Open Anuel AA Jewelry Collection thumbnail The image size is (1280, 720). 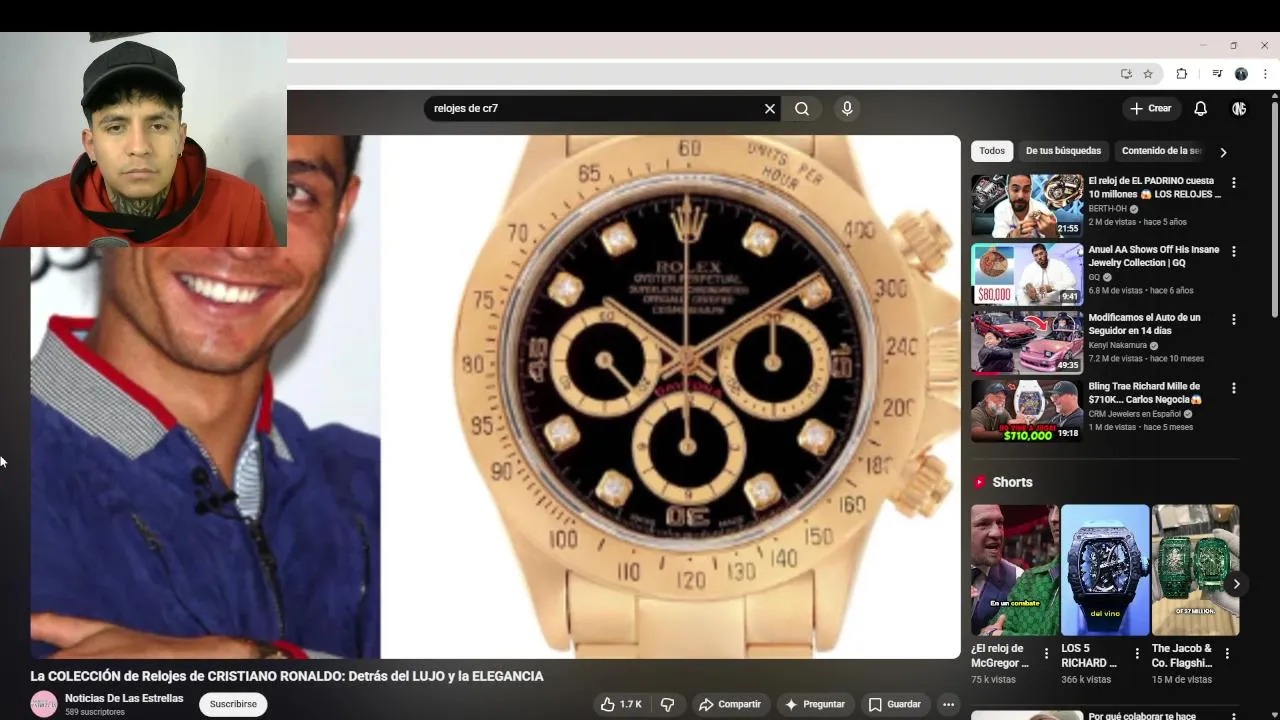(1027, 274)
